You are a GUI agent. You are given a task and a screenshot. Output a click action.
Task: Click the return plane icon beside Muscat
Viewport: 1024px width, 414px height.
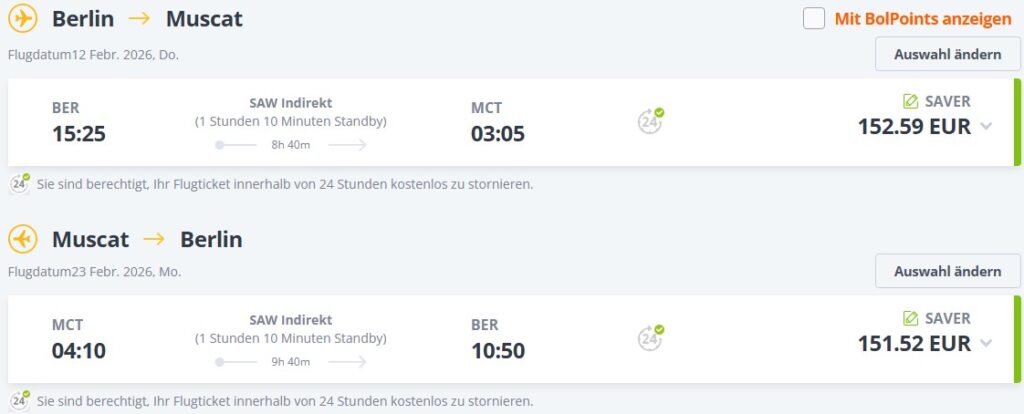click(x=23, y=240)
